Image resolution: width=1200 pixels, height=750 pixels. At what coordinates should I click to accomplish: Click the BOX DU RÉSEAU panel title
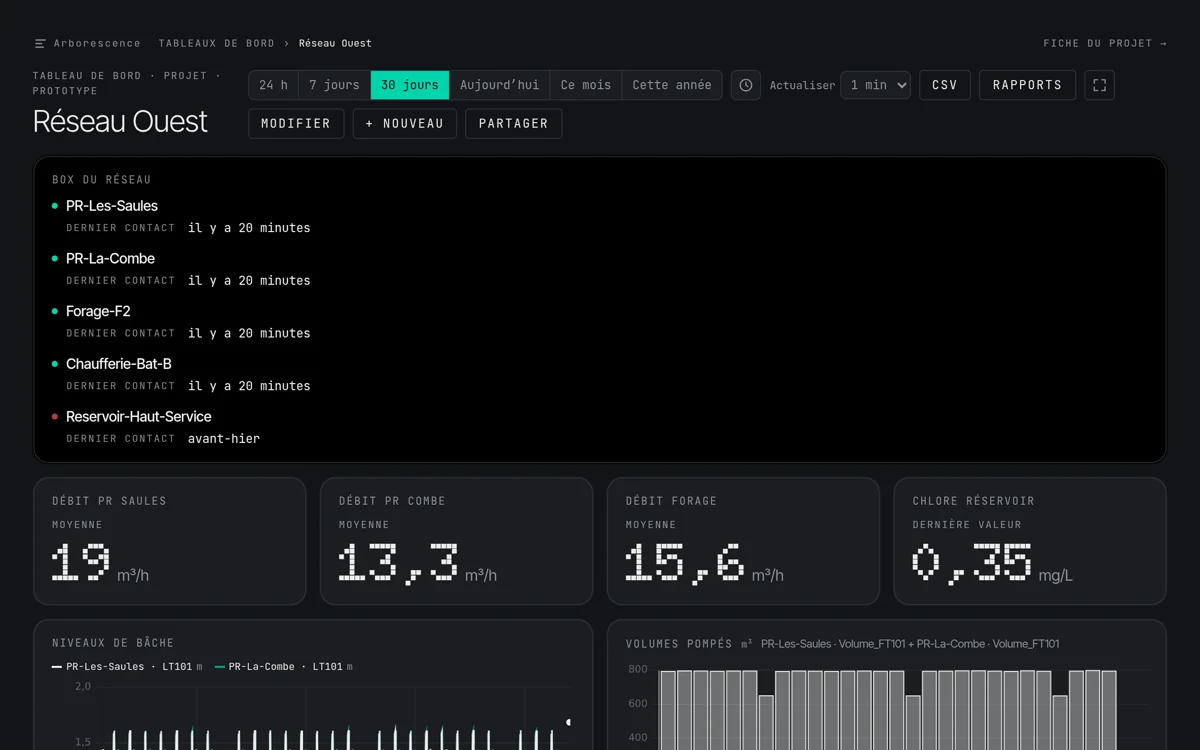tap(102, 180)
